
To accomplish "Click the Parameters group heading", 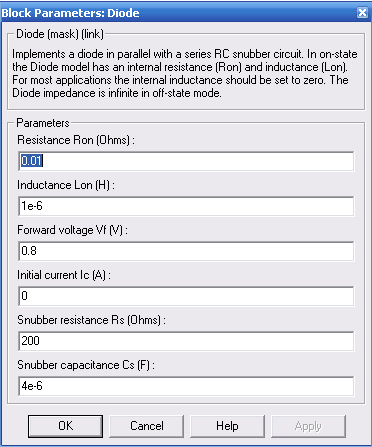I will pos(43,123).
